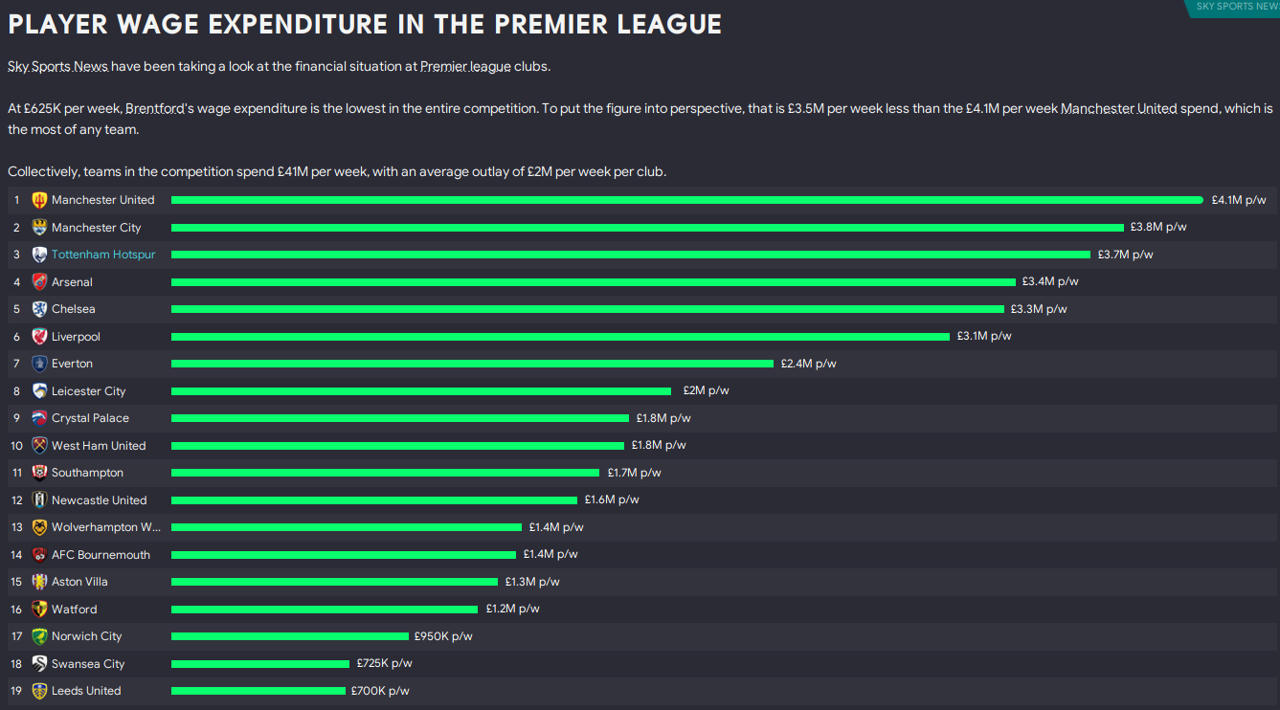Image resolution: width=1280 pixels, height=710 pixels.
Task: Click the Arsenal club badge icon
Action: [40, 282]
